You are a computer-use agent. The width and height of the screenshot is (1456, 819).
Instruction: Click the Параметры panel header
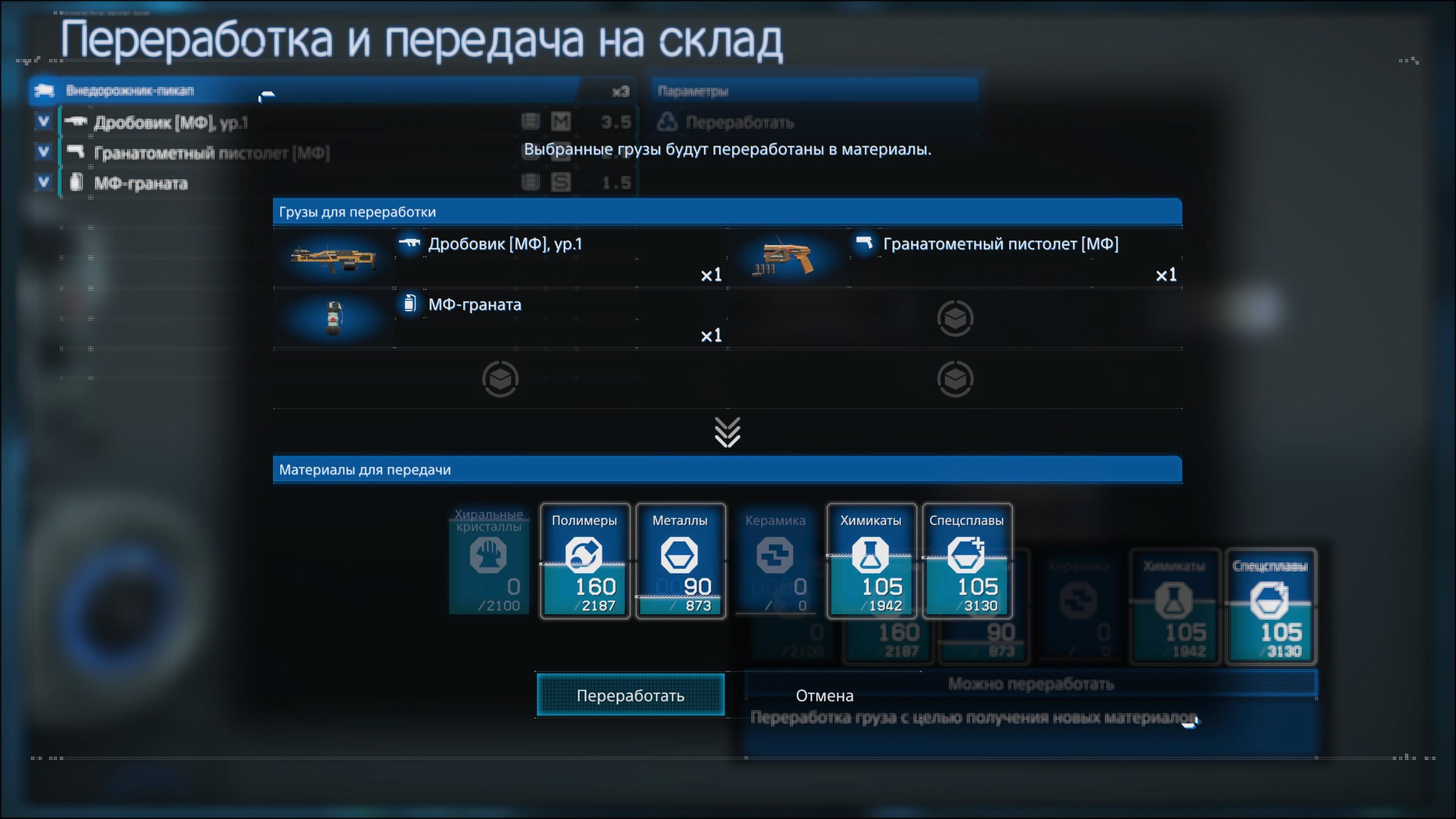(x=814, y=90)
